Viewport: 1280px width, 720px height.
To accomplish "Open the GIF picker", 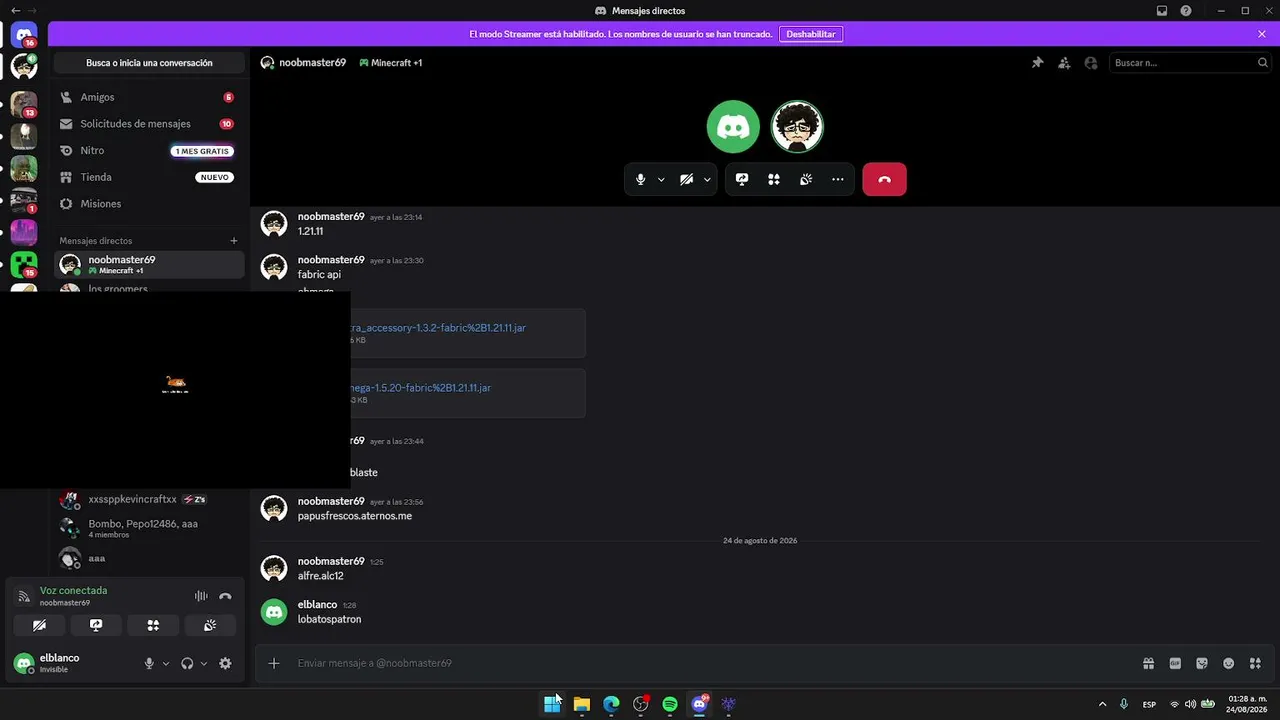I will tap(1175, 663).
